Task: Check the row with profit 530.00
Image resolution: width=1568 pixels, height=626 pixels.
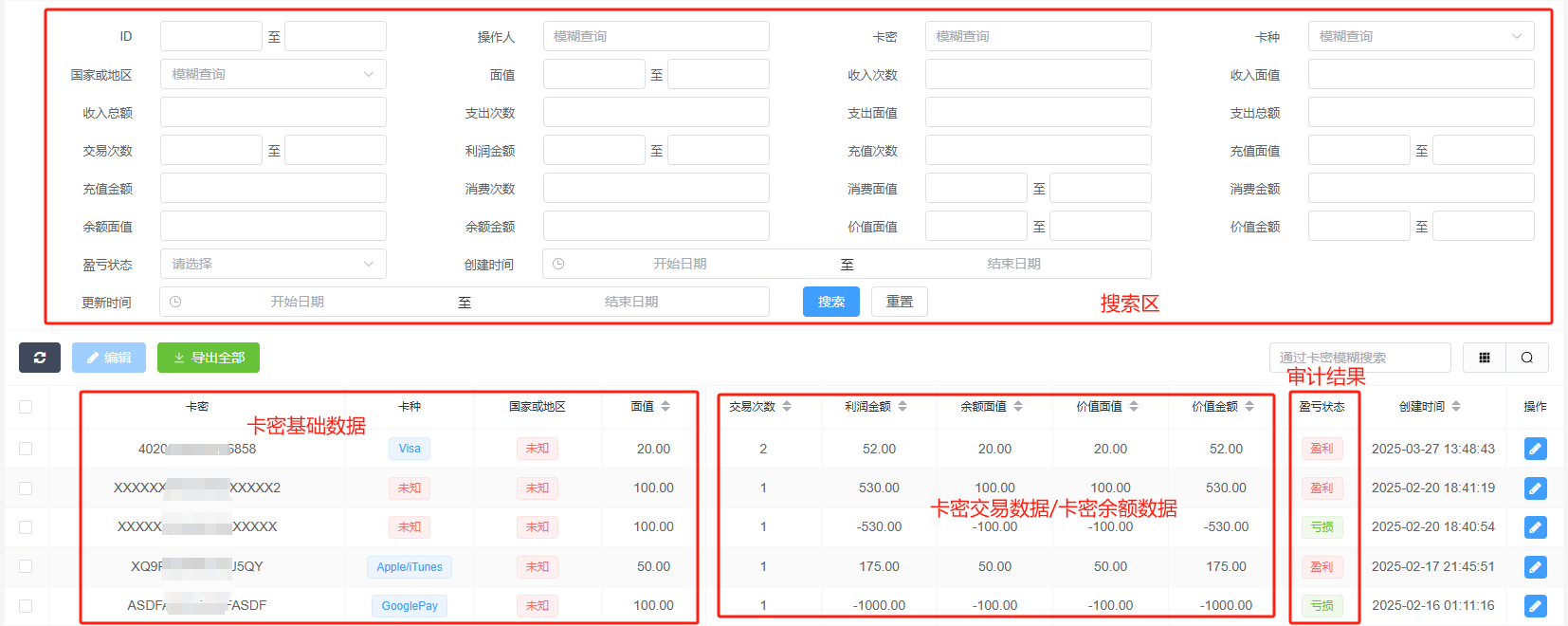Action: (x=26, y=488)
